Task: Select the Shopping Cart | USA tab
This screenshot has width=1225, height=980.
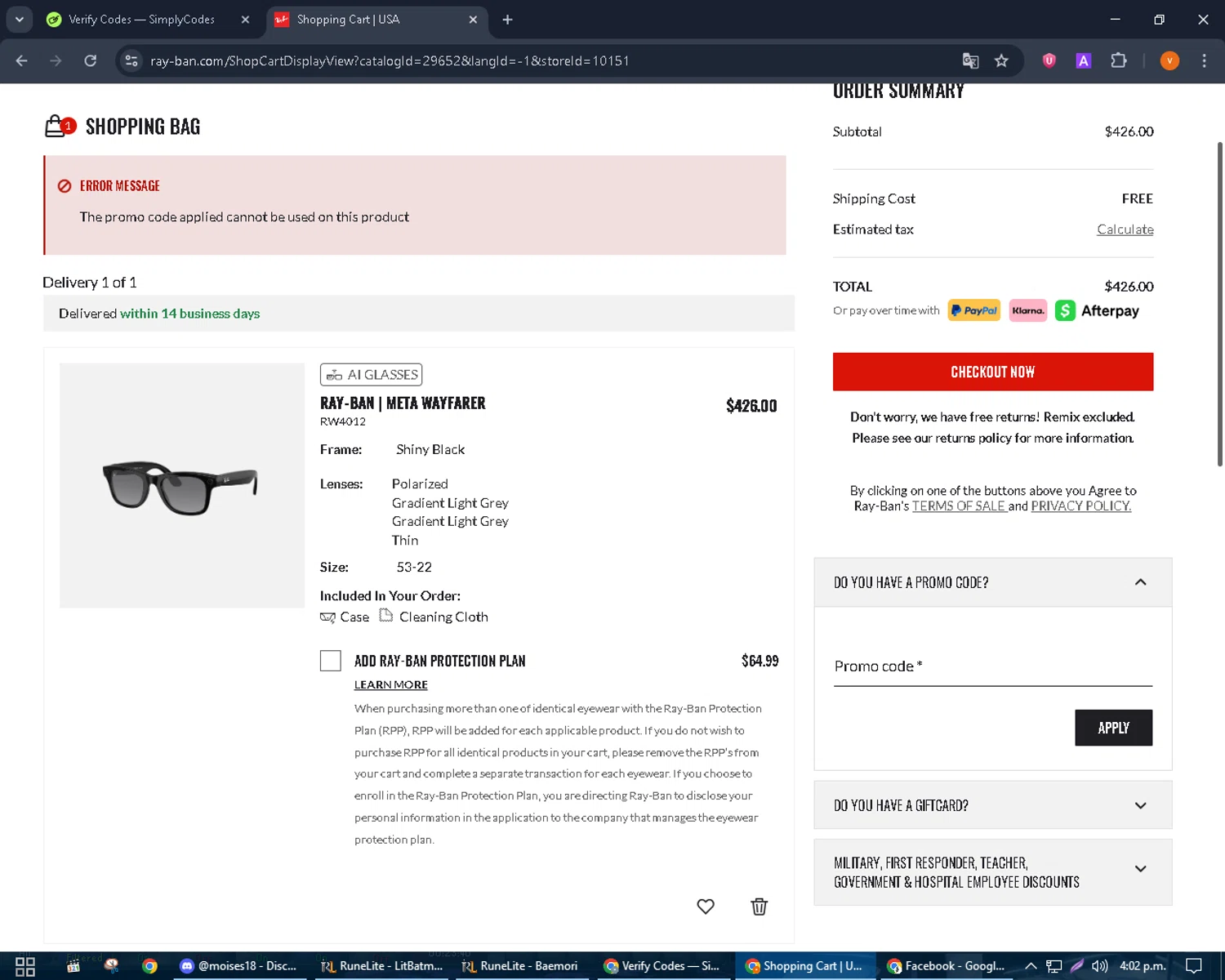Action: point(348,20)
